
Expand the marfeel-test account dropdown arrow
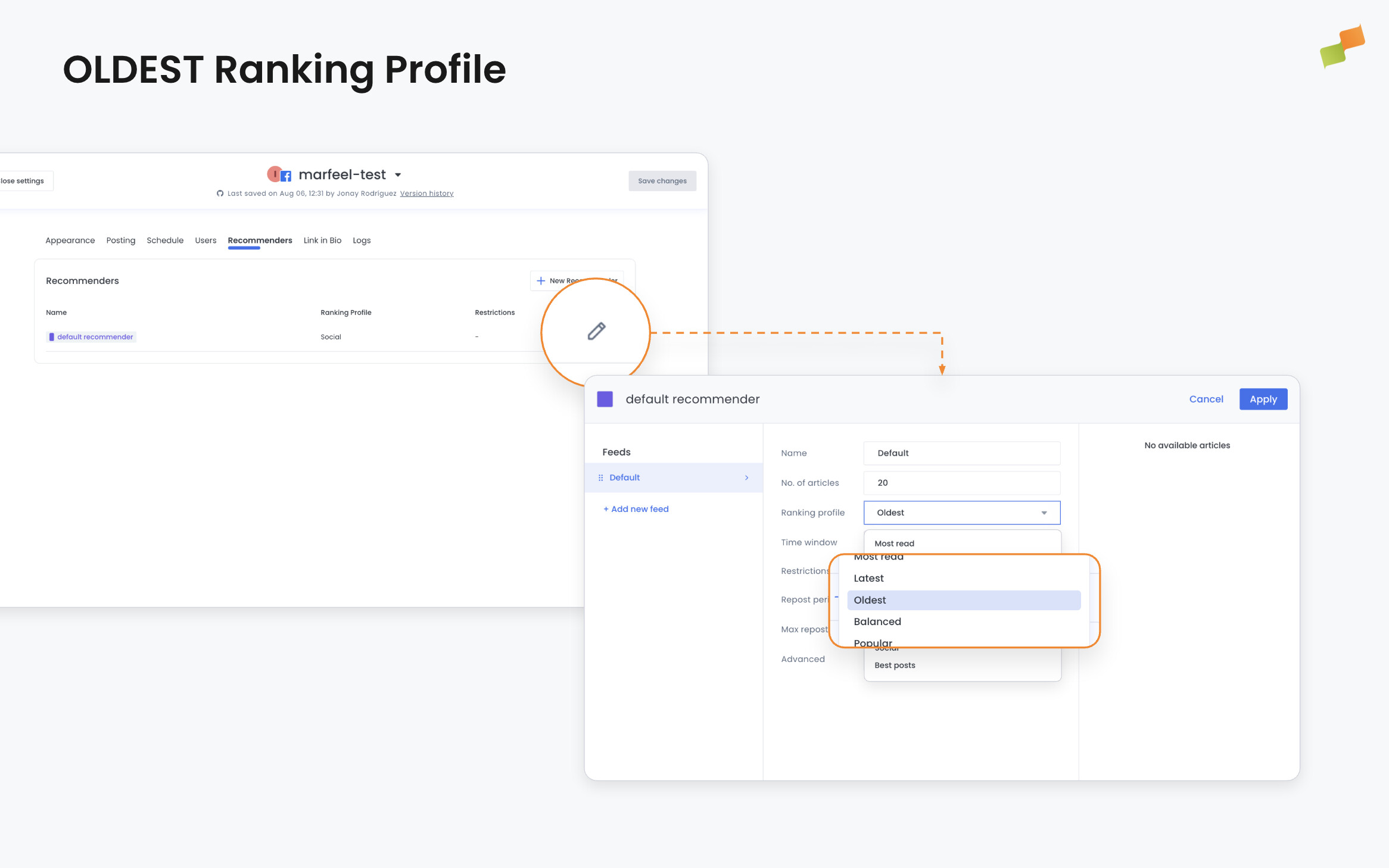398,175
